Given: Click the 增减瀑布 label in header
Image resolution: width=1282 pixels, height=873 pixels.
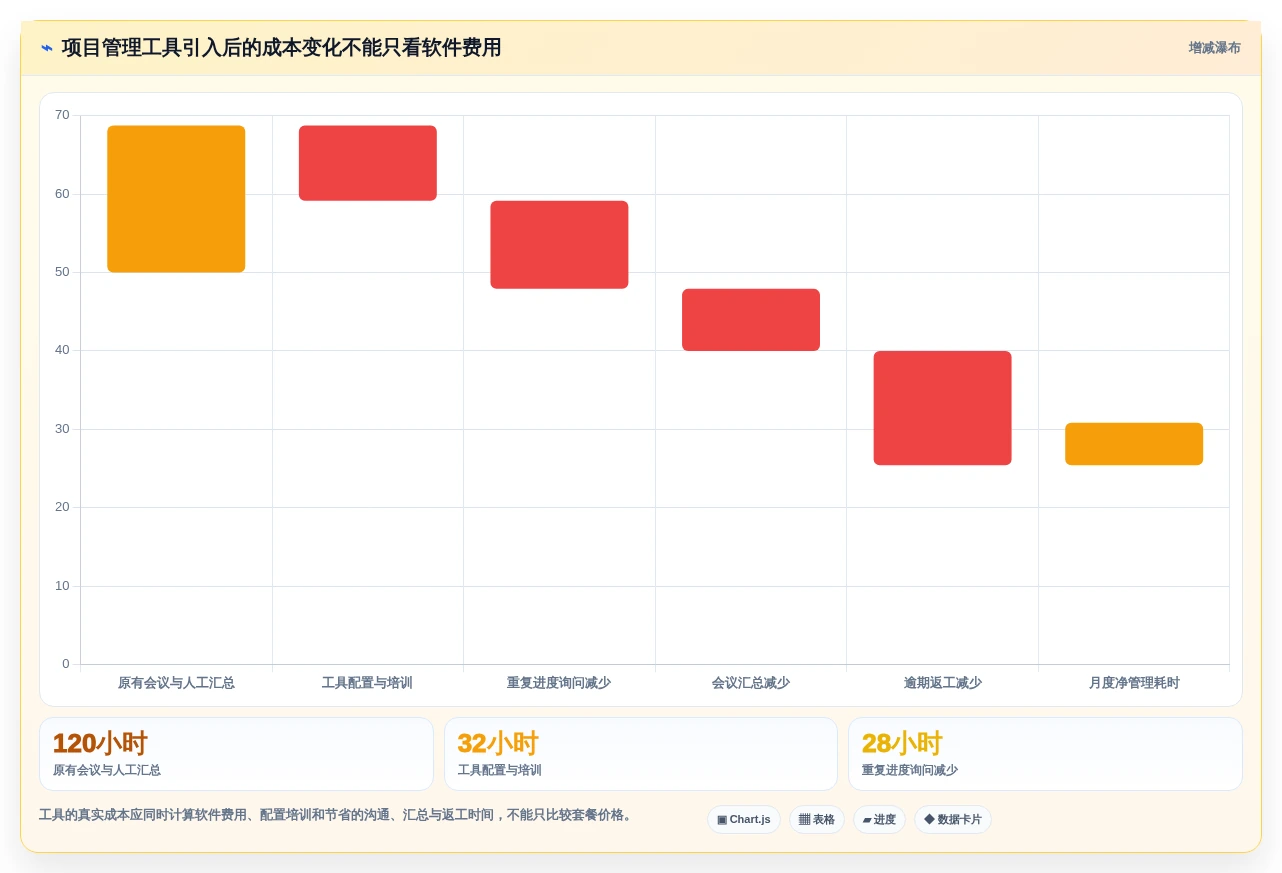Looking at the screenshot, I should 1214,48.
